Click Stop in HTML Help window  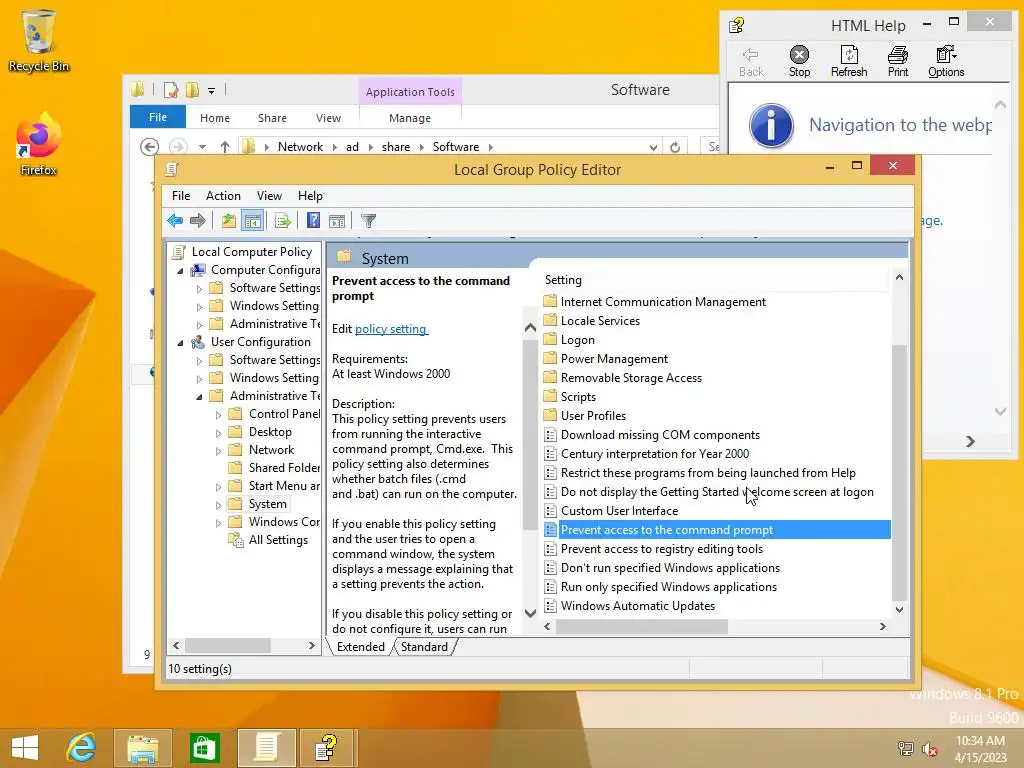click(x=799, y=61)
